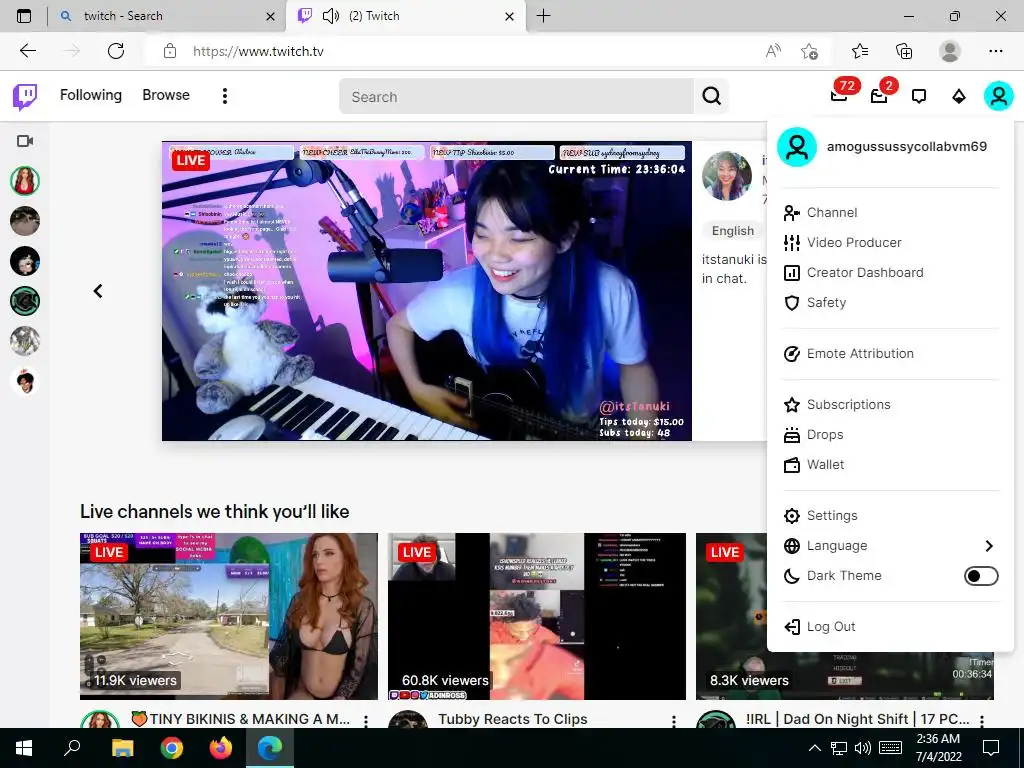Open Windows taskbar search
The image size is (1024, 768).
[72, 748]
